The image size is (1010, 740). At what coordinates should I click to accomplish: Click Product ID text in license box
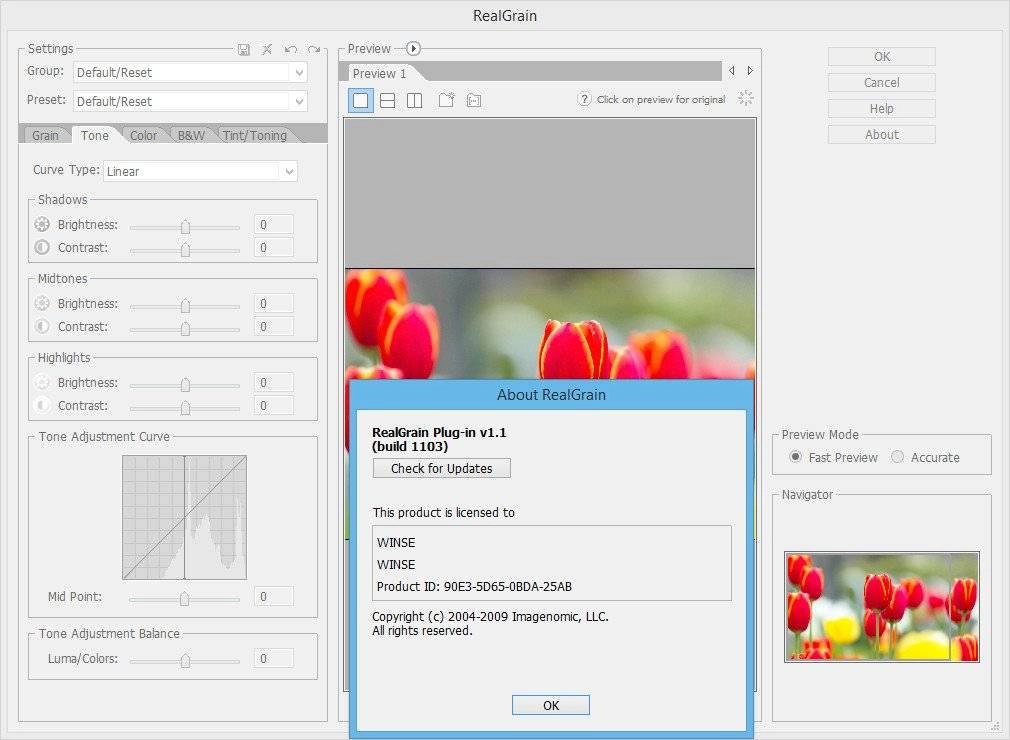click(x=474, y=586)
